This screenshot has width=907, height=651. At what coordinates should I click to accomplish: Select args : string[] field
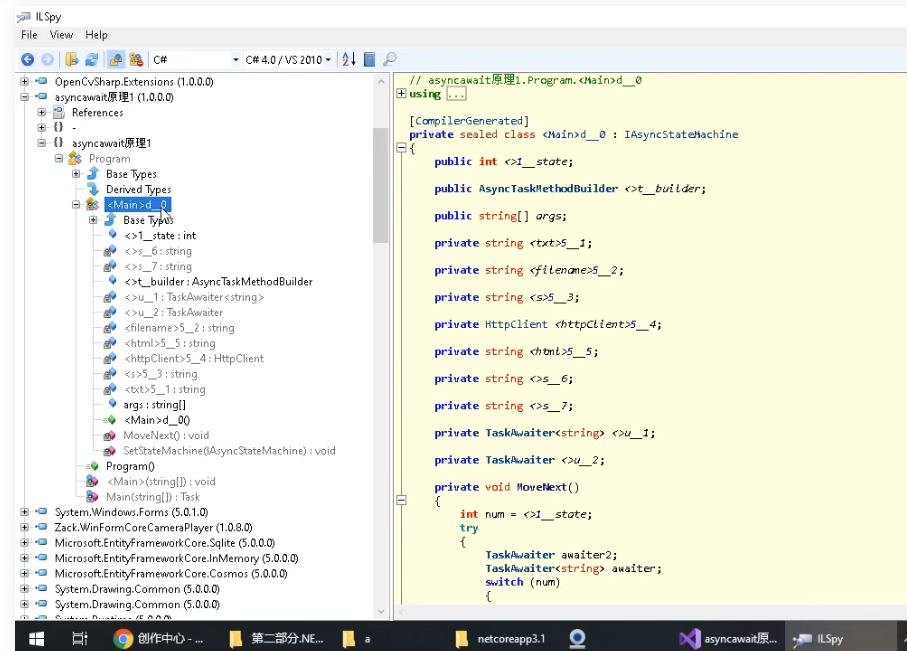click(x=154, y=404)
